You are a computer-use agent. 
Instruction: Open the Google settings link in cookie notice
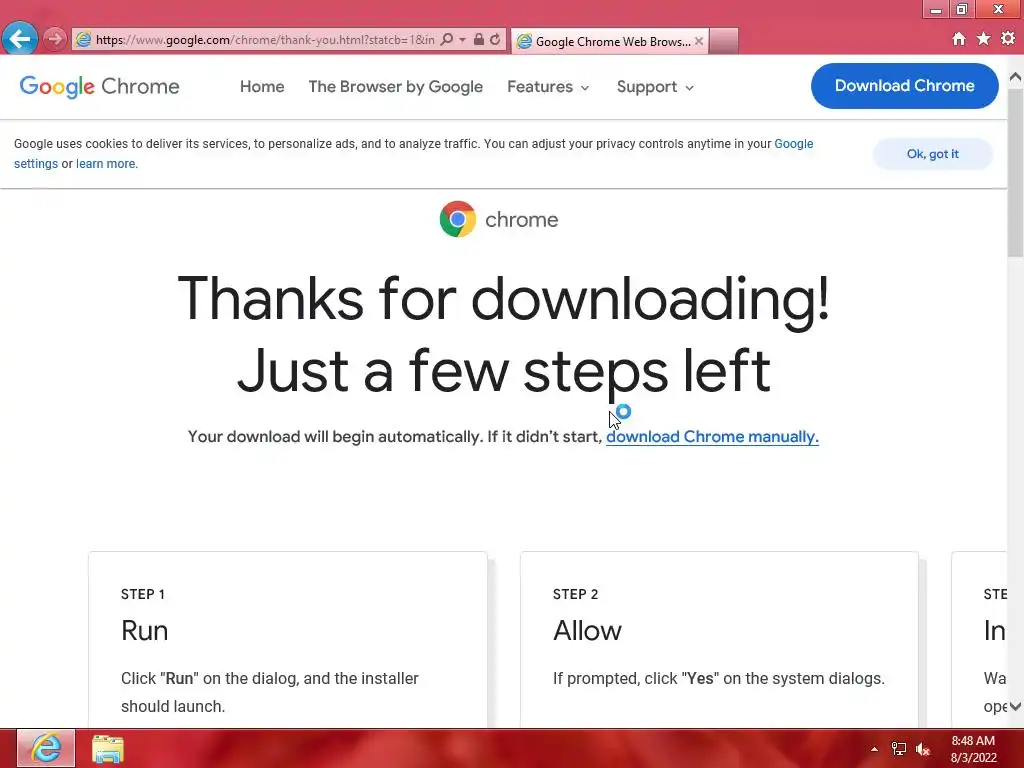(x=793, y=144)
